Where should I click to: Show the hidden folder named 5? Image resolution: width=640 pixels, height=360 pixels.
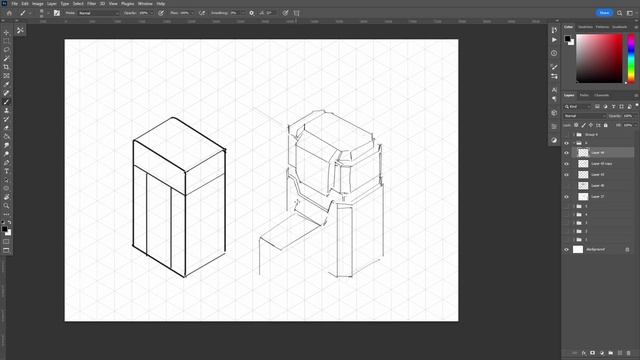(566, 206)
